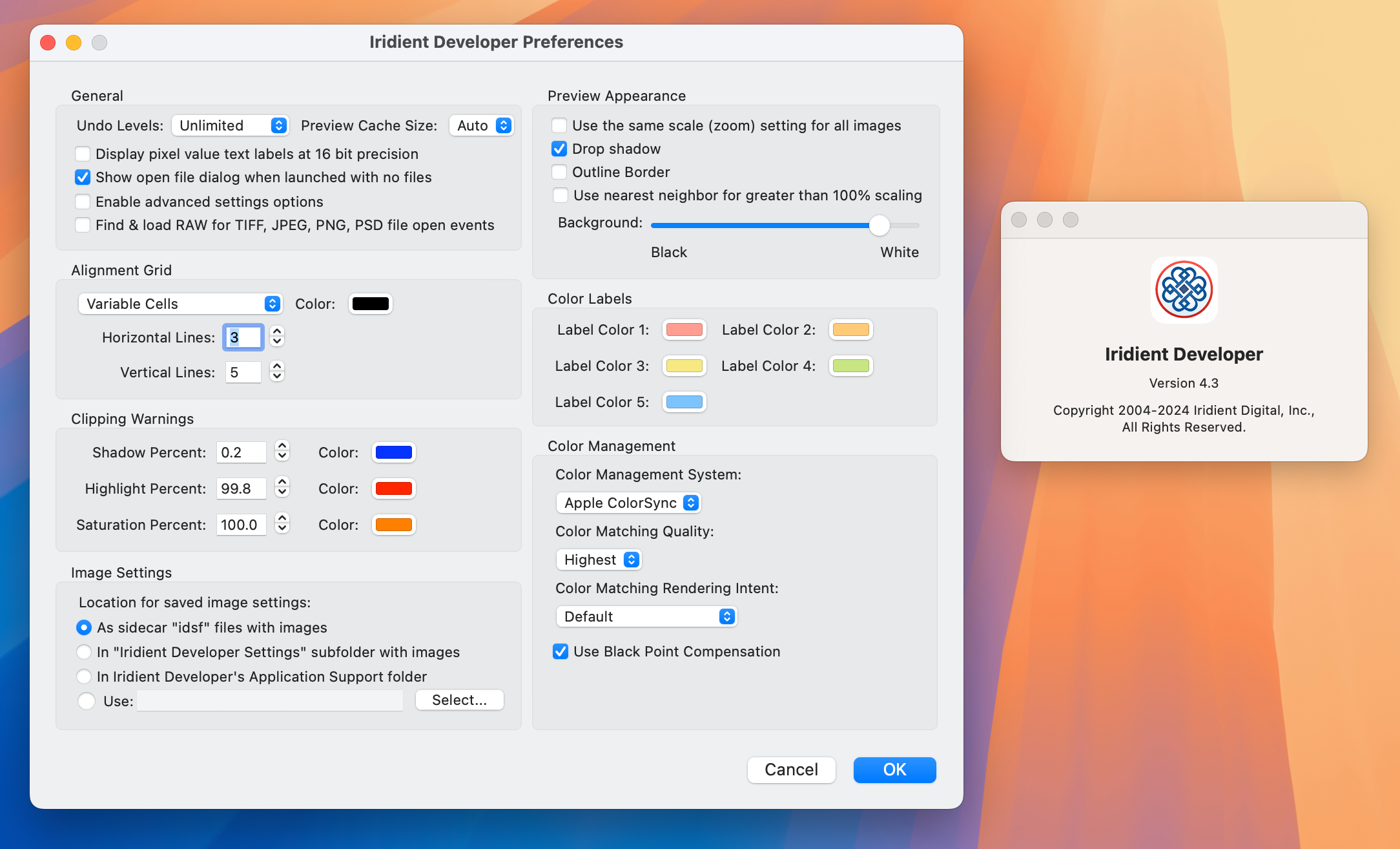Click Version 4.3 text in About window
The height and width of the screenshot is (849, 1400).
click(x=1184, y=383)
